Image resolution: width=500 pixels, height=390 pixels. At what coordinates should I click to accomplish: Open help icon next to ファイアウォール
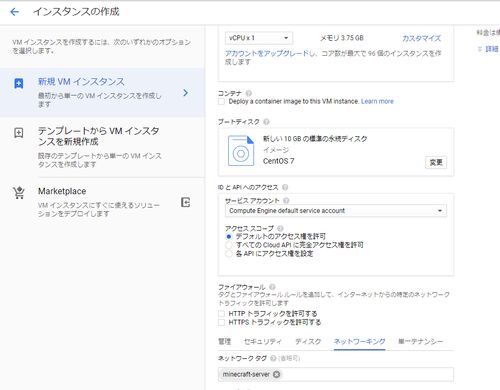(x=272, y=287)
